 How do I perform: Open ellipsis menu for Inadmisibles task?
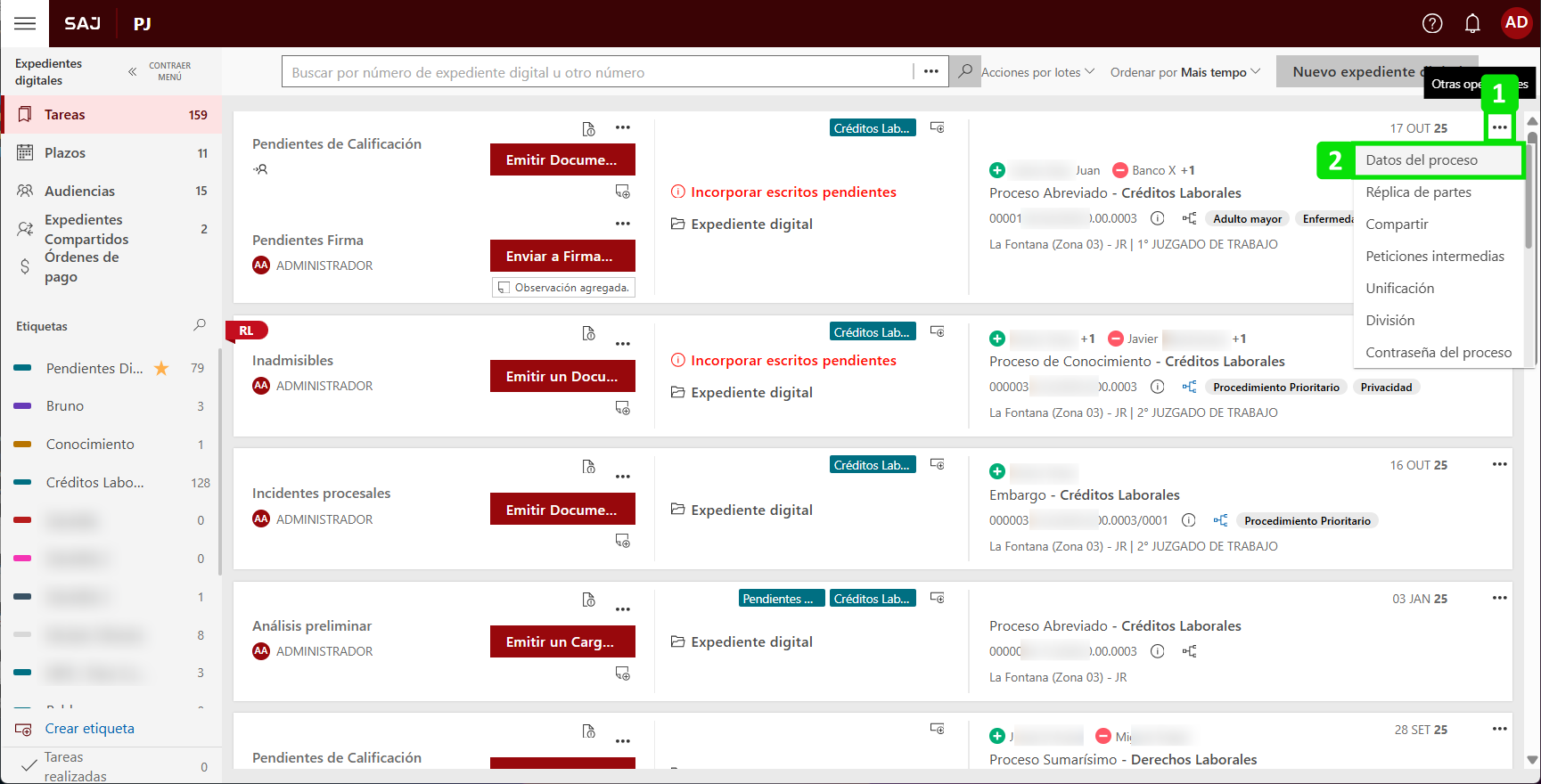(x=622, y=344)
